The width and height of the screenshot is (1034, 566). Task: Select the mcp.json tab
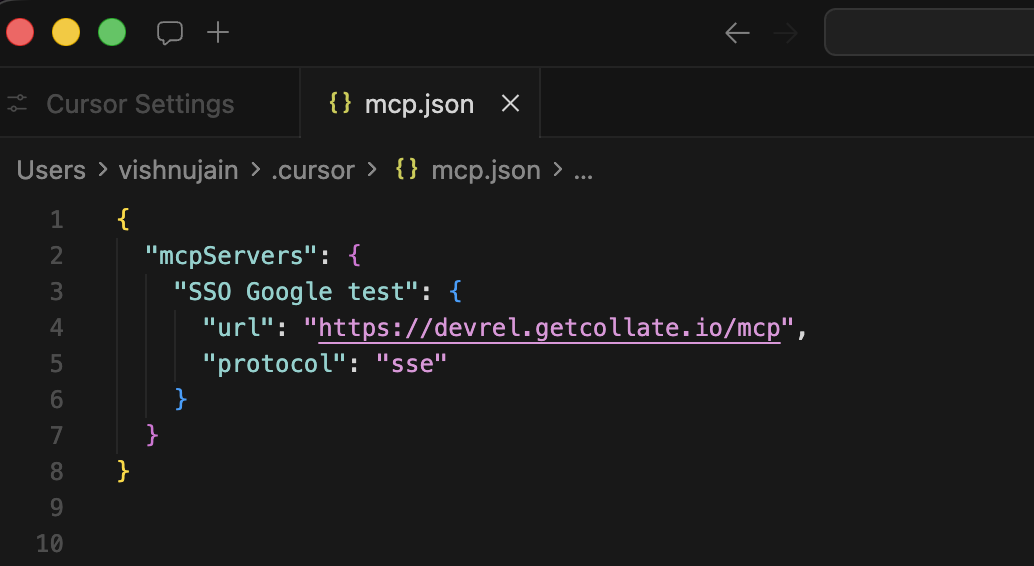pyautogui.click(x=419, y=104)
